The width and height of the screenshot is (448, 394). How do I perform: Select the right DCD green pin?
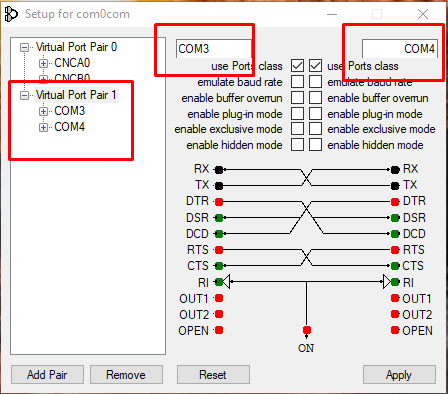click(395, 234)
